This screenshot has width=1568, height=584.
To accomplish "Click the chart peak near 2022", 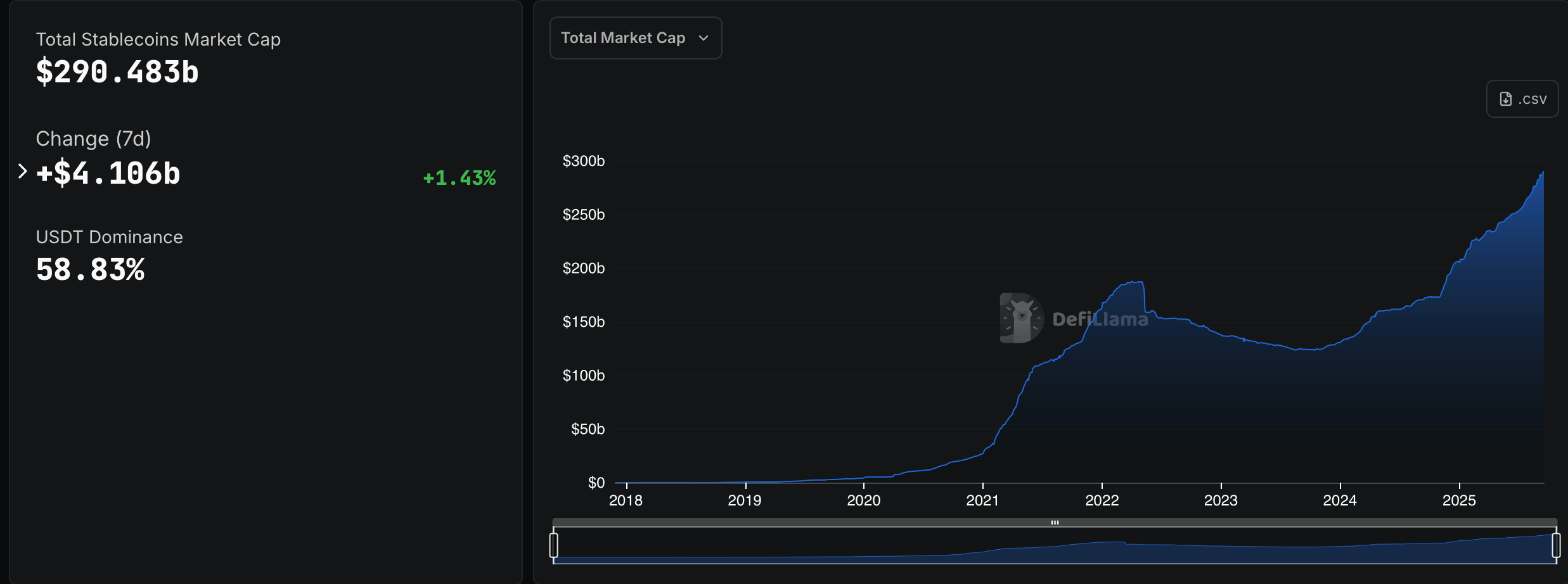I will (x=1133, y=282).
